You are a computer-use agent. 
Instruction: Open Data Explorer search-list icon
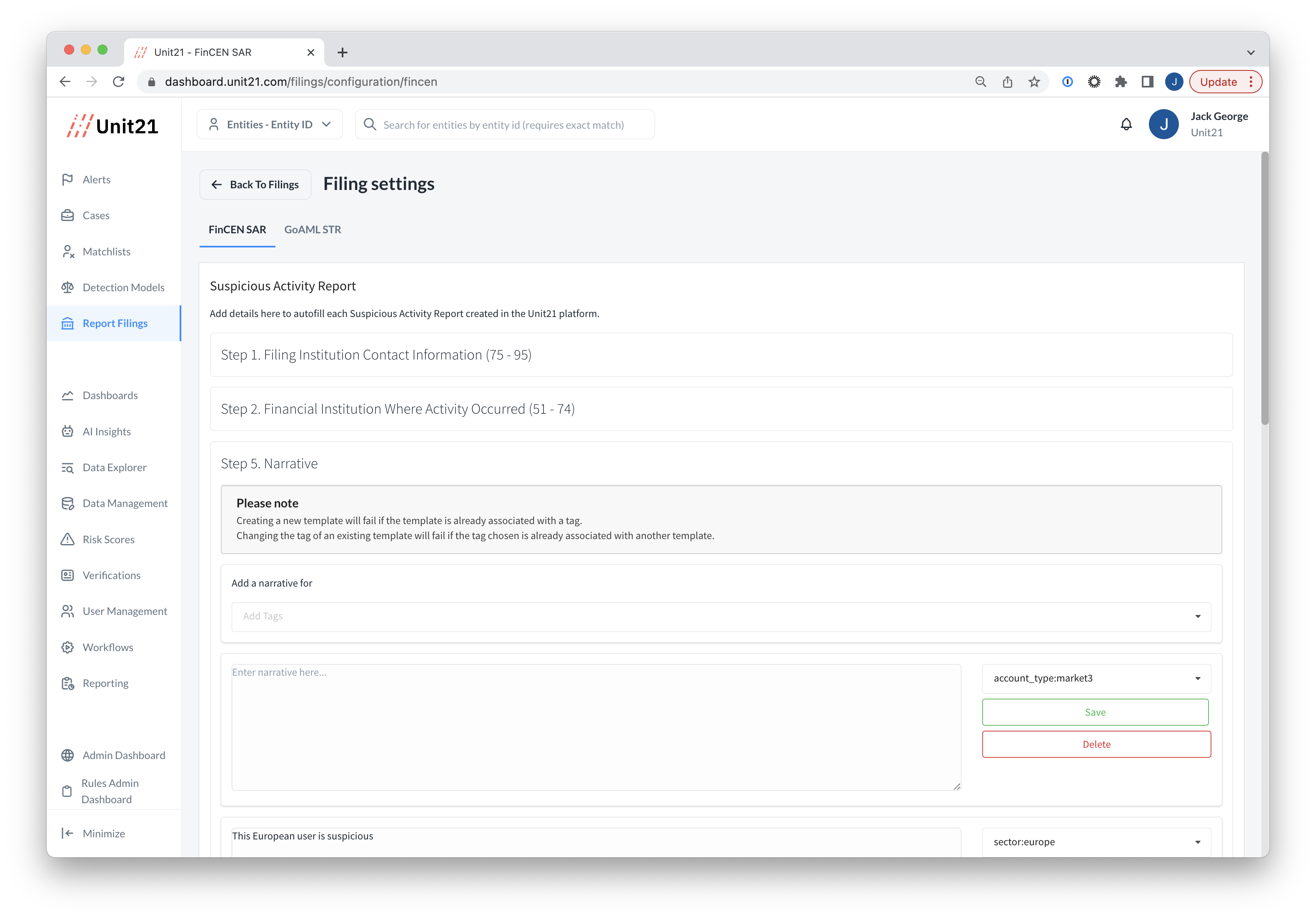click(68, 467)
